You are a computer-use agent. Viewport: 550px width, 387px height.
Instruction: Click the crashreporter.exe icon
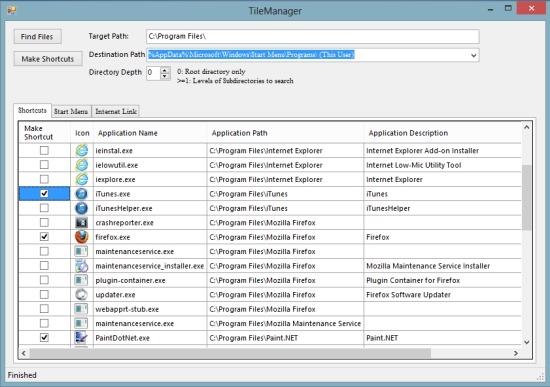(82, 222)
